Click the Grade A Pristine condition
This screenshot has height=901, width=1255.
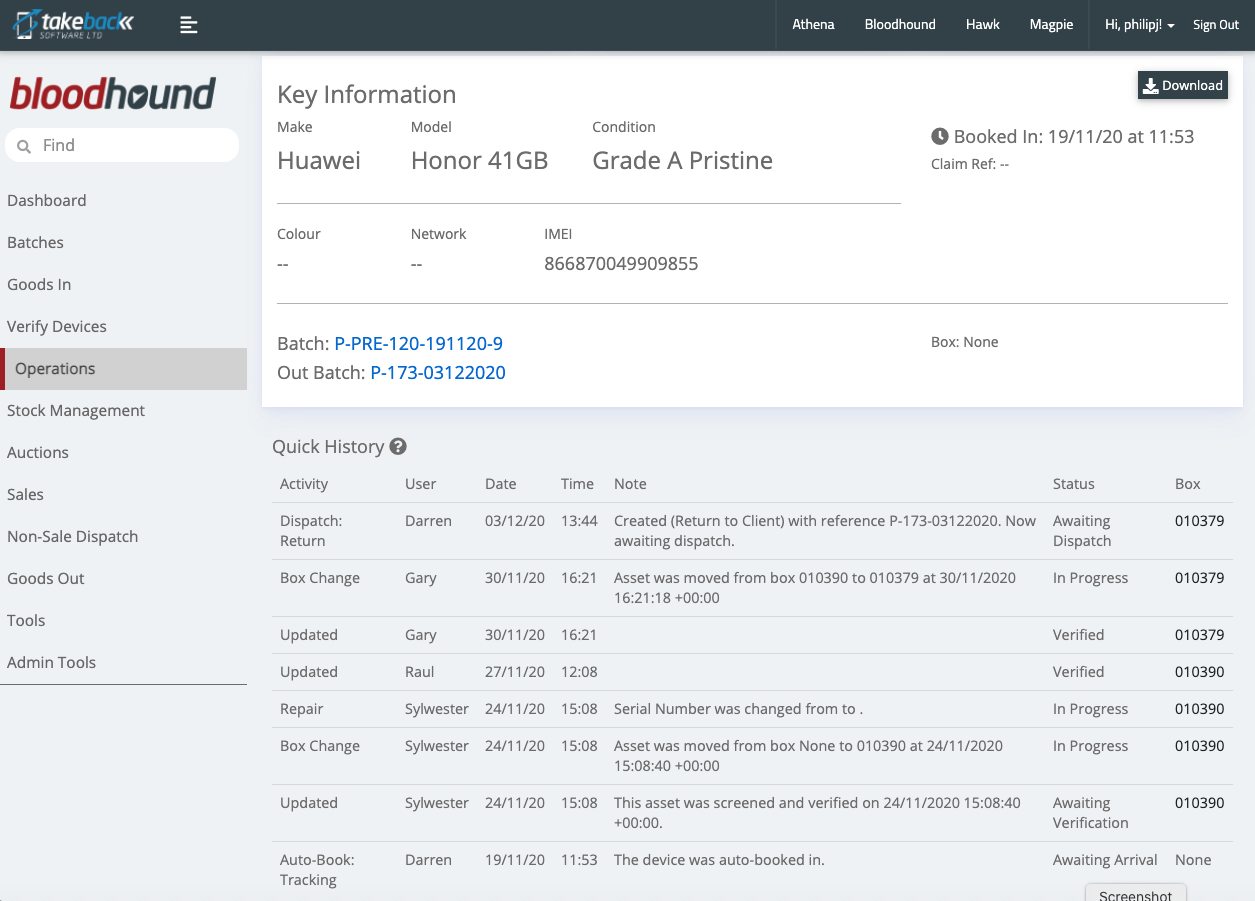point(682,161)
